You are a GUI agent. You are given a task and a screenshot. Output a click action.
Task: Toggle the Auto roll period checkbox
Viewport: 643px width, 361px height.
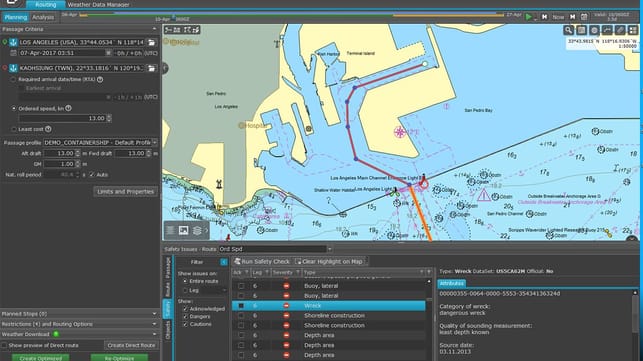pyautogui.click(x=91, y=174)
